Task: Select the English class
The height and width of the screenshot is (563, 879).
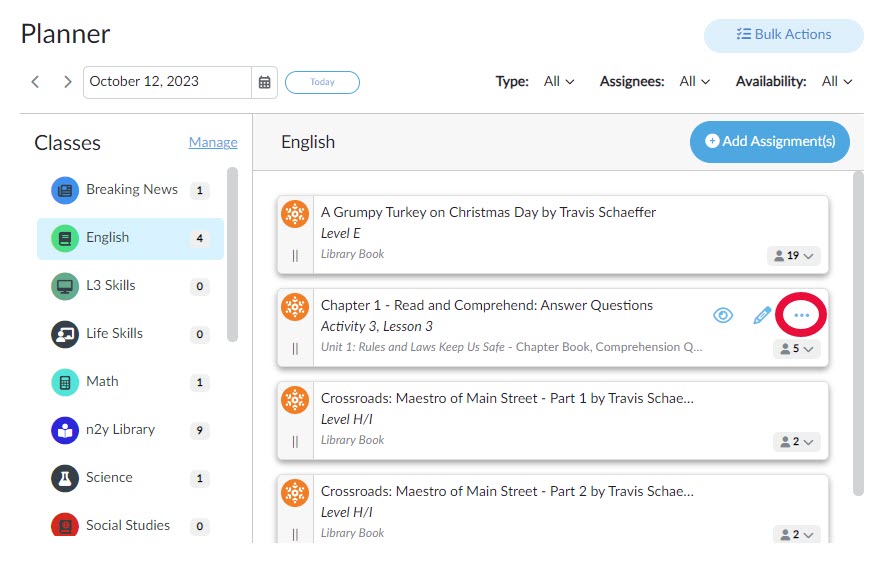Action: [x=130, y=238]
